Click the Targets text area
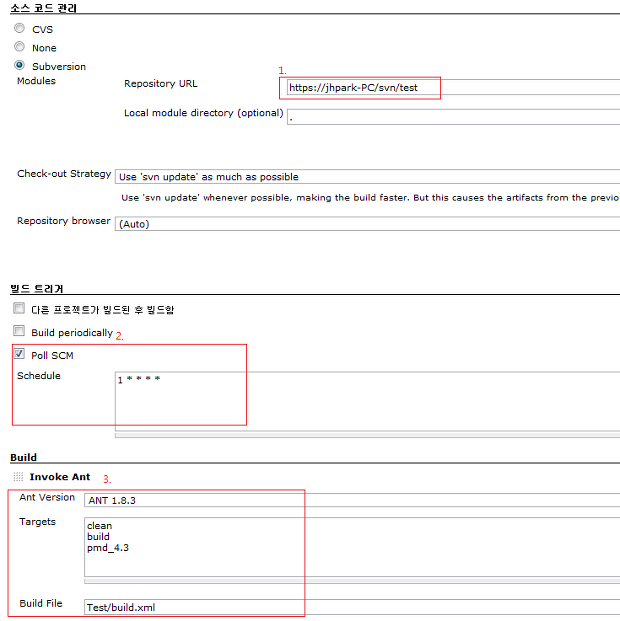Screen dimensions: 620x621 pos(352,547)
